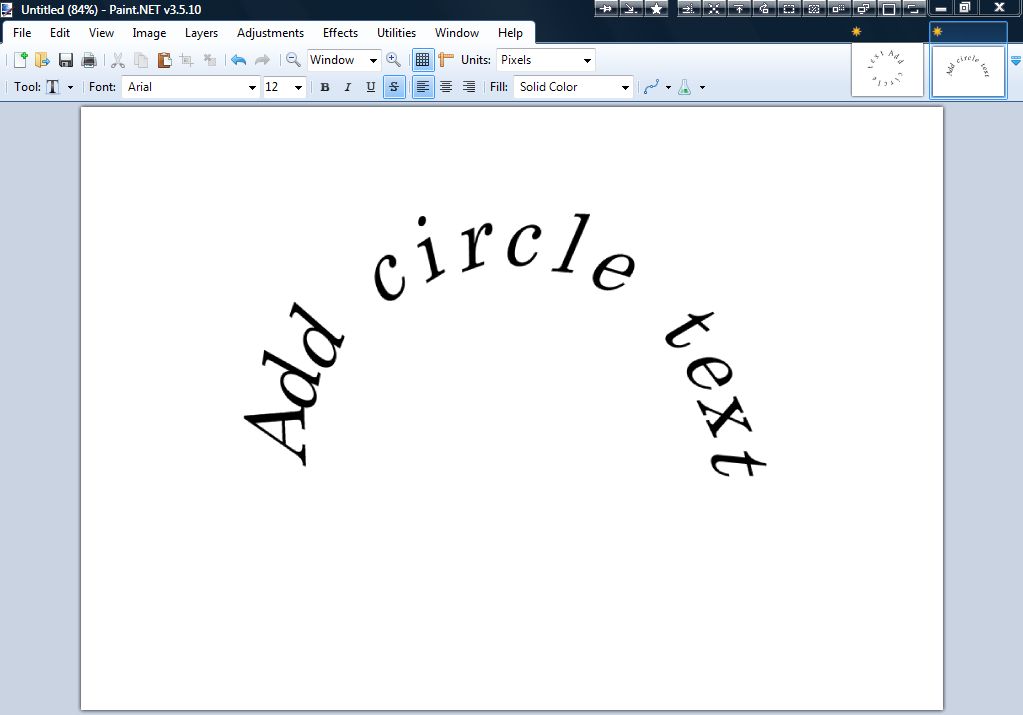The width and height of the screenshot is (1023, 715).
Task: Expand the Font family dropdown showing Arial
Action: pos(190,87)
